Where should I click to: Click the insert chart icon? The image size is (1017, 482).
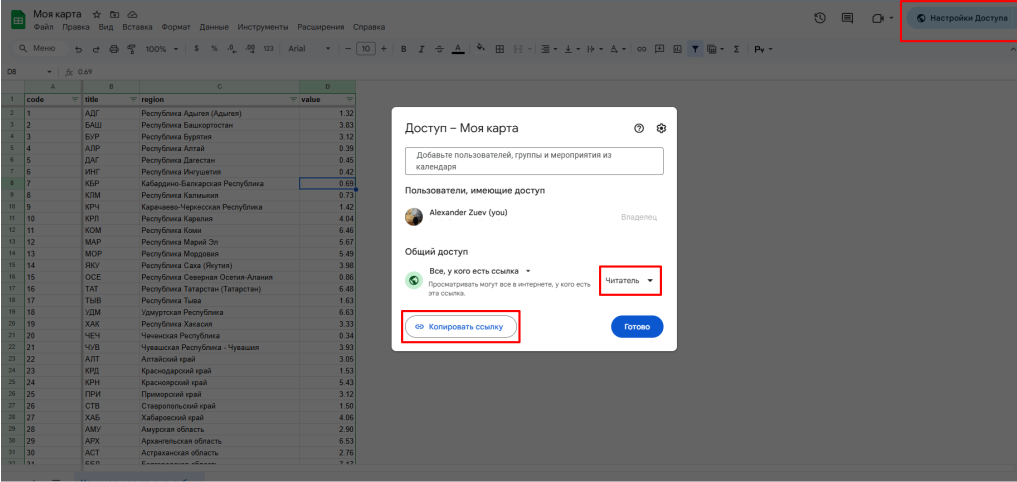click(x=677, y=49)
